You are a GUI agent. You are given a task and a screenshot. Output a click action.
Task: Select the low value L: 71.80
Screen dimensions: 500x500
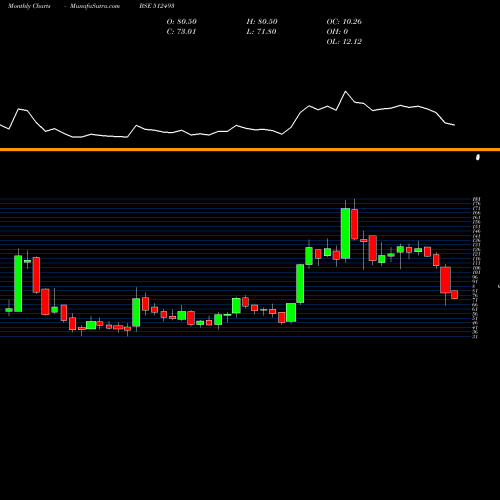click(261, 31)
